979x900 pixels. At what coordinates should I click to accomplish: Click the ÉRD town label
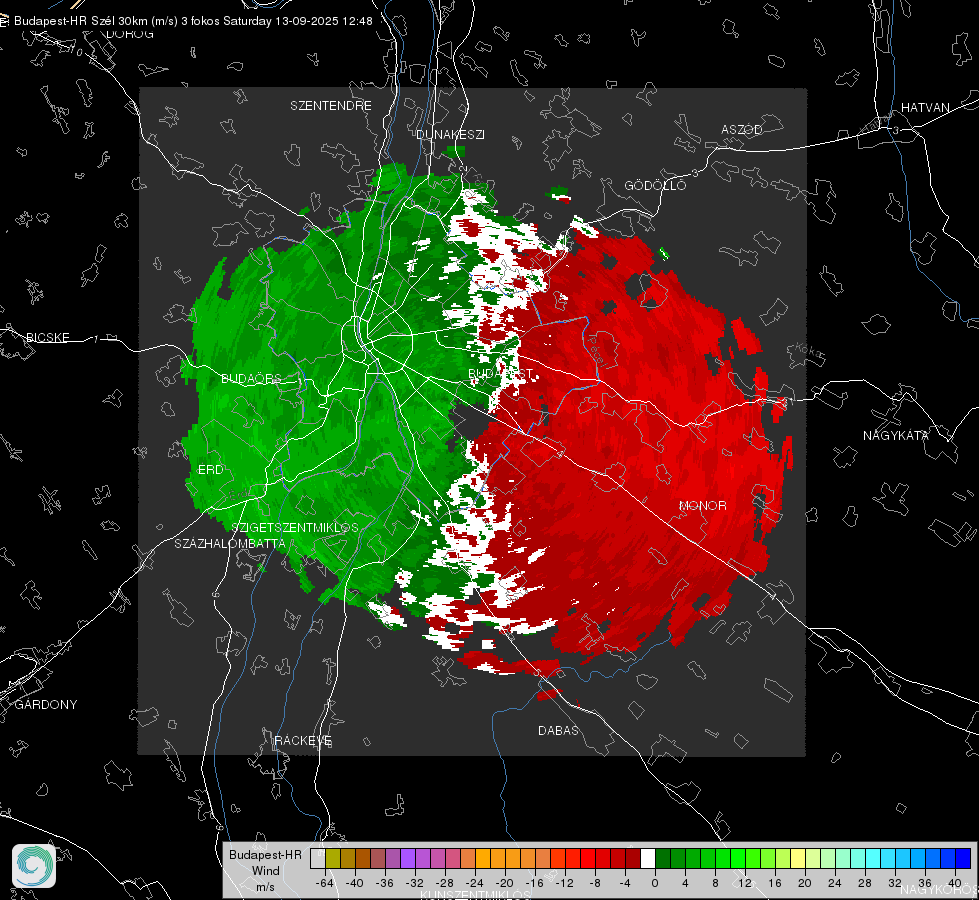point(210,470)
